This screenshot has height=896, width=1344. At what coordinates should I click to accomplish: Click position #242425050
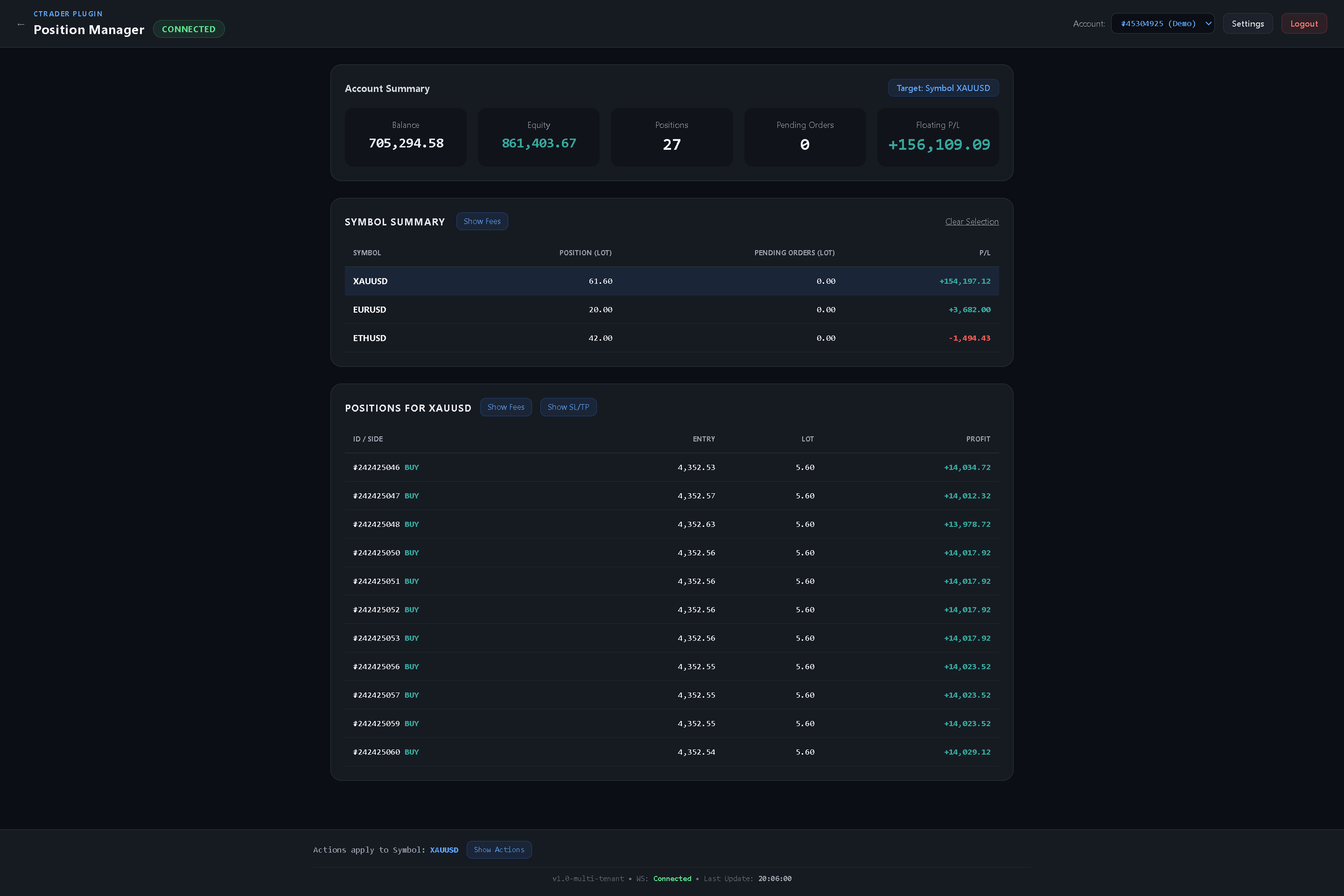pos(672,553)
